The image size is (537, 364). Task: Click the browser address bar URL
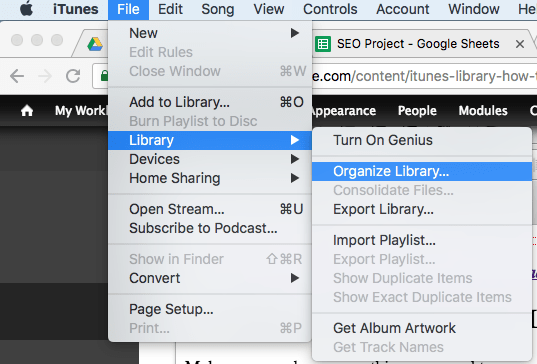(x=423, y=76)
